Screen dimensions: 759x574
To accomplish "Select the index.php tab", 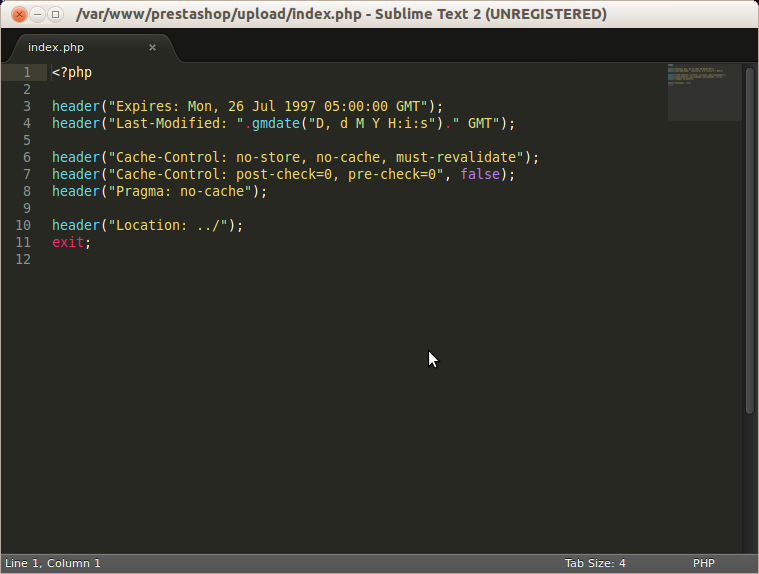I will tap(92, 47).
